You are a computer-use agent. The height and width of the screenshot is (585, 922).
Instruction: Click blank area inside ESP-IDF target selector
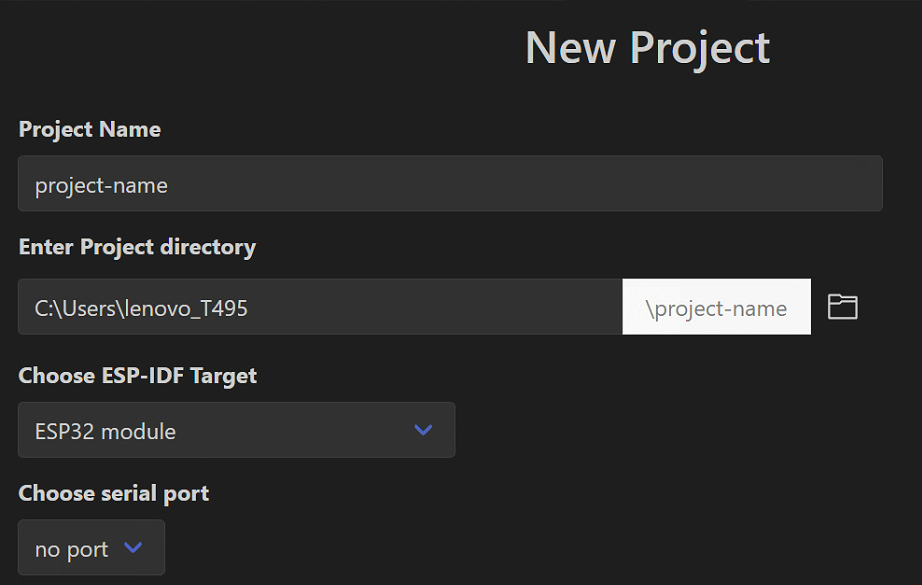point(294,430)
